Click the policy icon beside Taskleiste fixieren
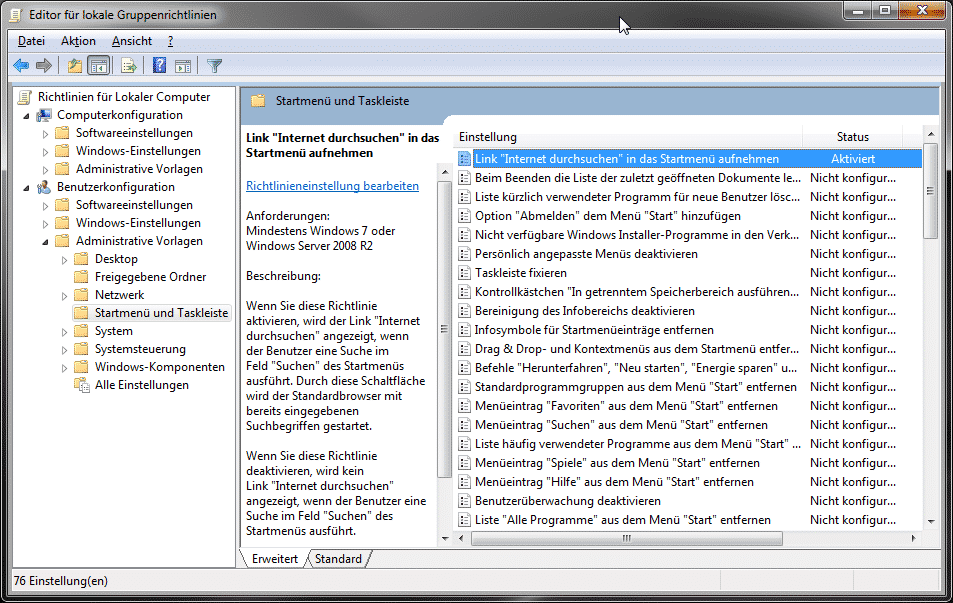This screenshot has height=603, width=953. (x=464, y=273)
